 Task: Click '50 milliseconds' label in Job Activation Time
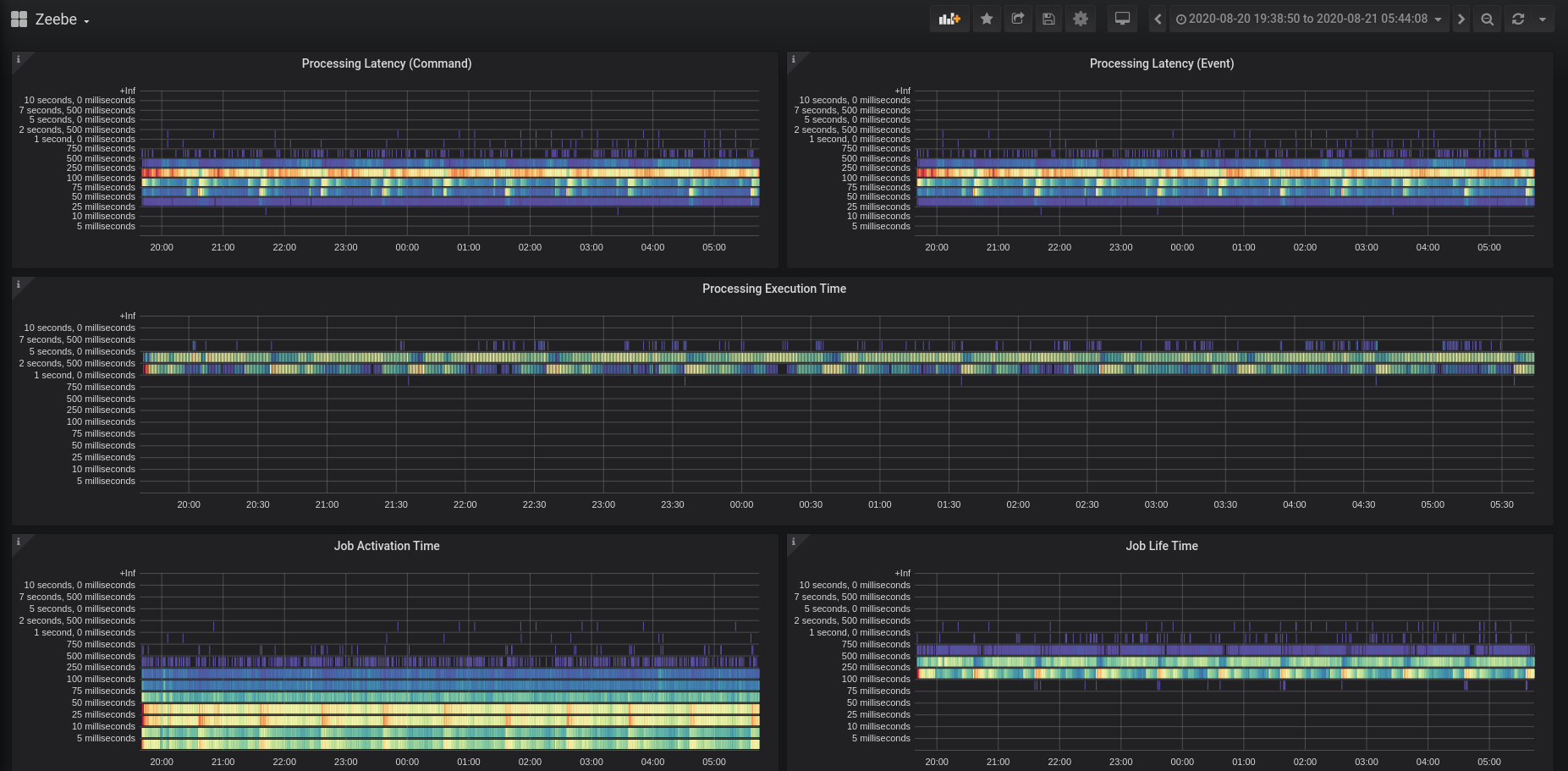point(103,702)
